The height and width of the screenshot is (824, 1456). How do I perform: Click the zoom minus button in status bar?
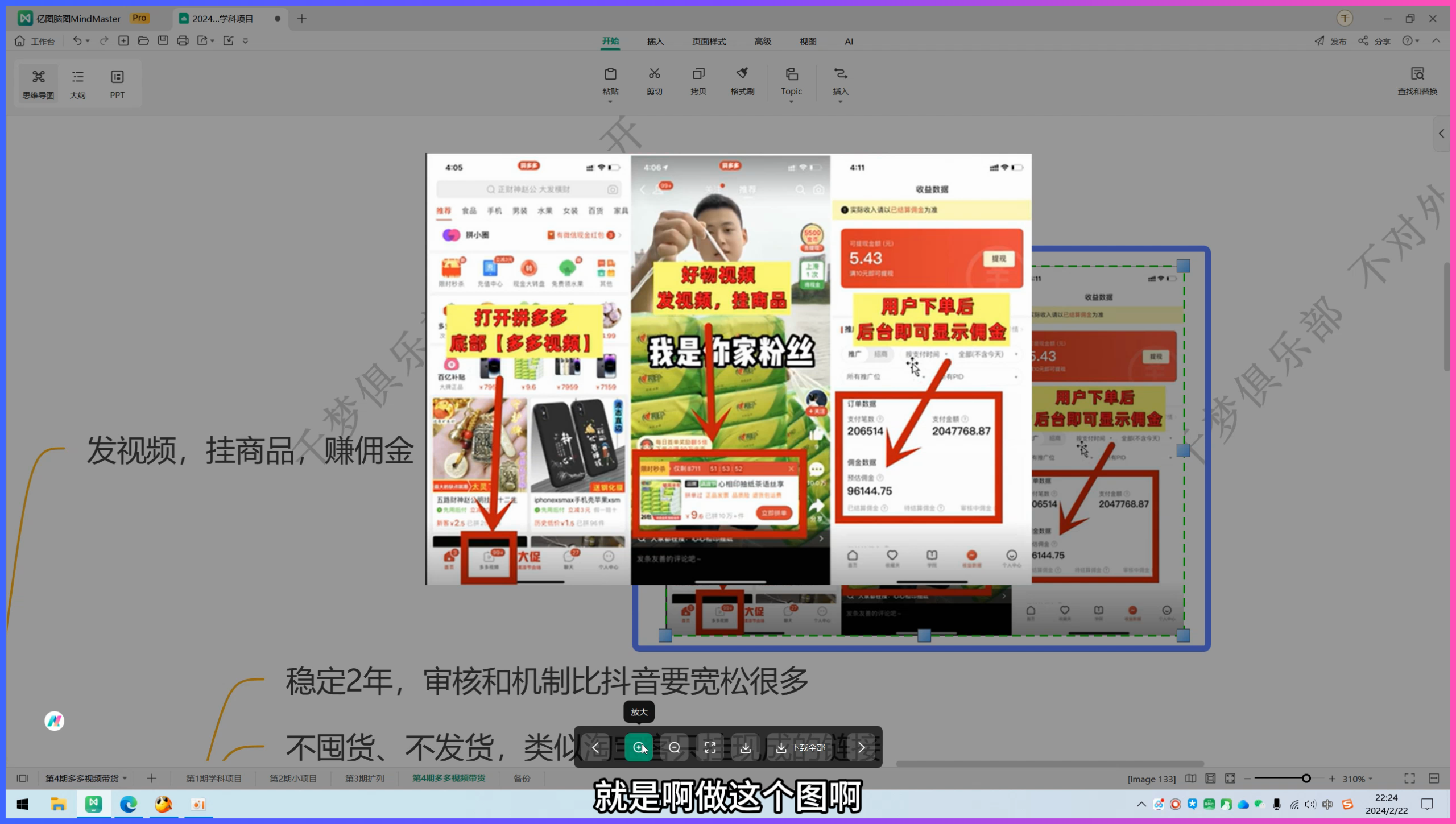(x=1247, y=779)
